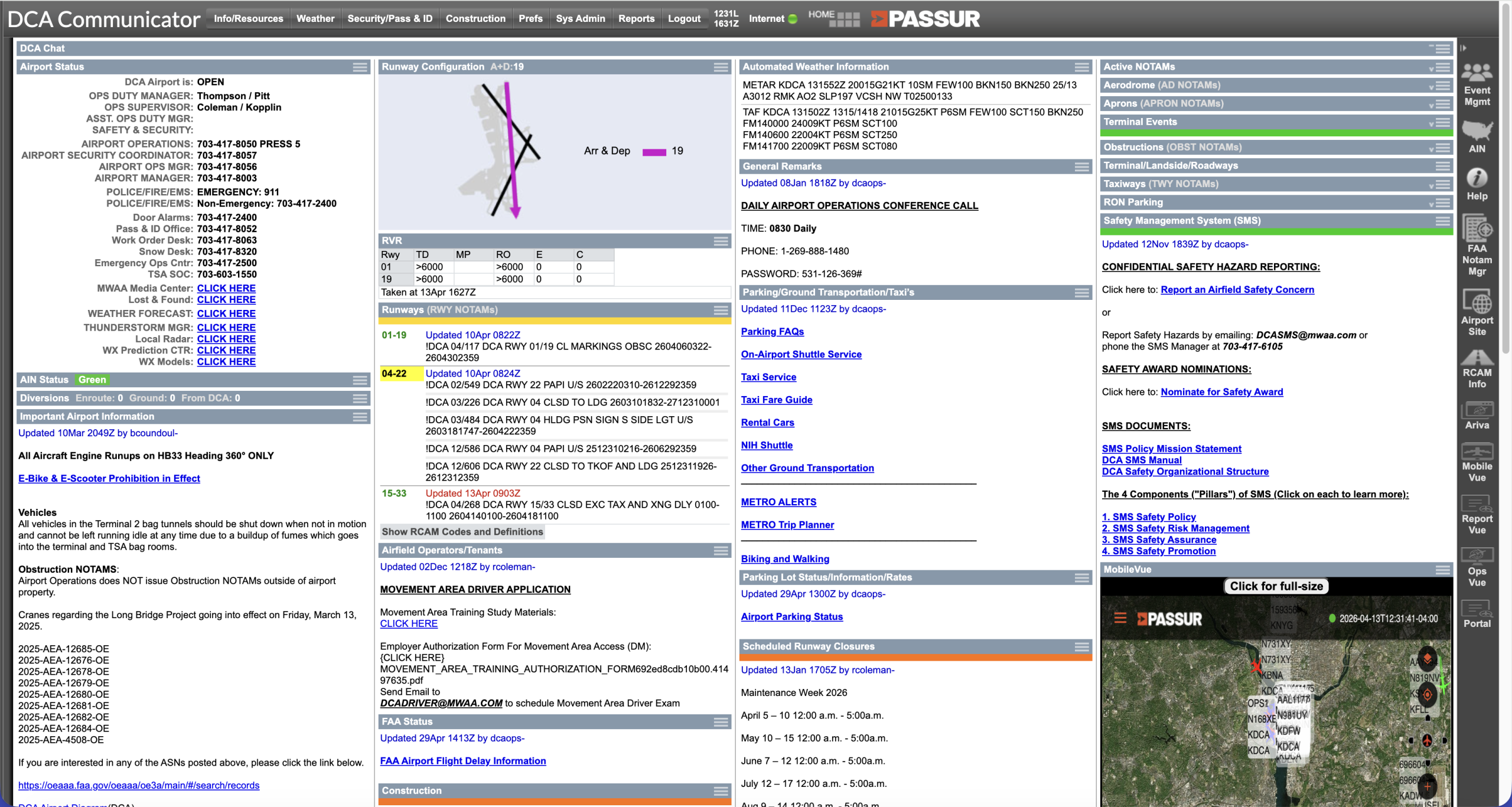Open FAA Notam Mgr icon
This screenshot has width=1512, height=807.
[1477, 228]
